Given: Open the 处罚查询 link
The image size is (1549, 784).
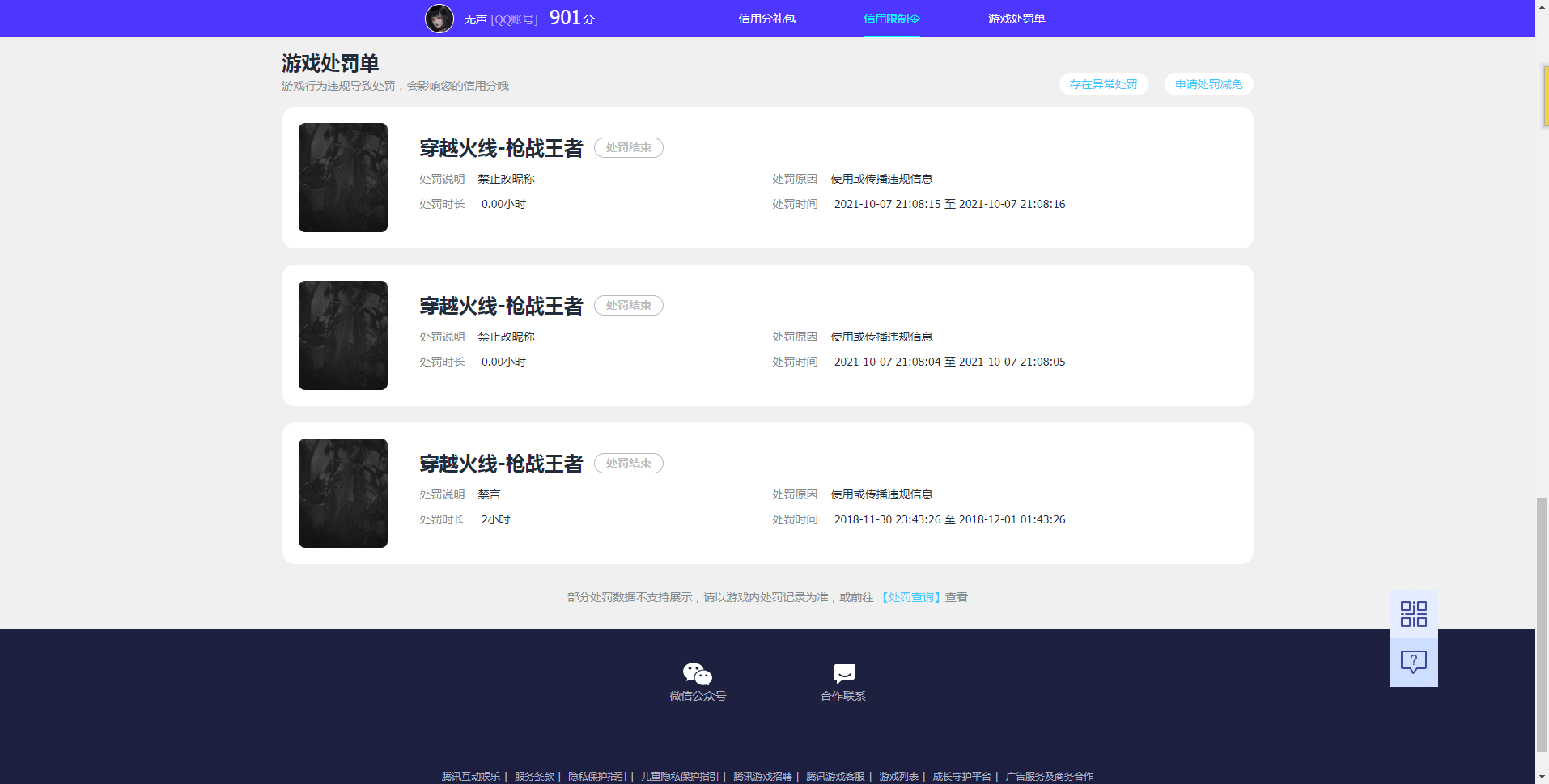Looking at the screenshot, I should (x=910, y=597).
